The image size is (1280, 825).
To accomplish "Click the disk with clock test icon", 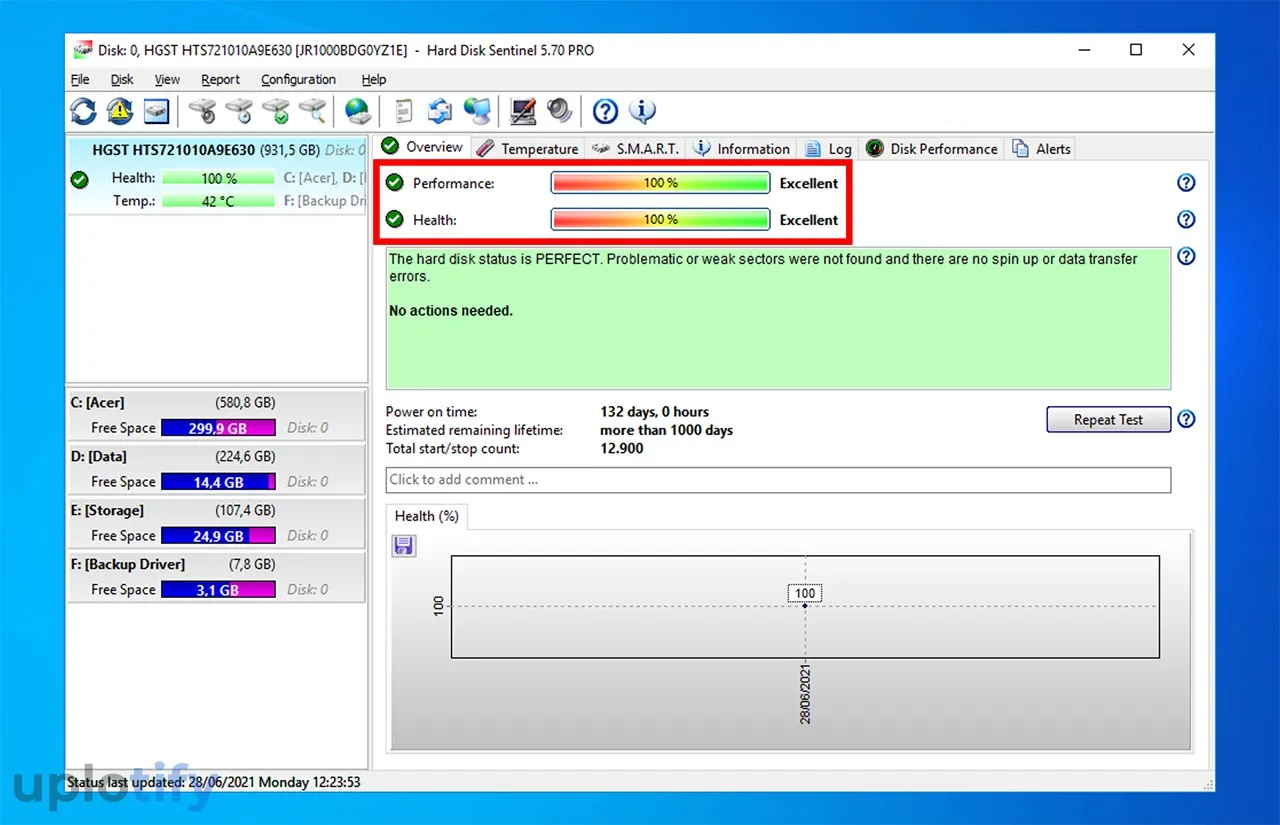I will click(x=239, y=111).
